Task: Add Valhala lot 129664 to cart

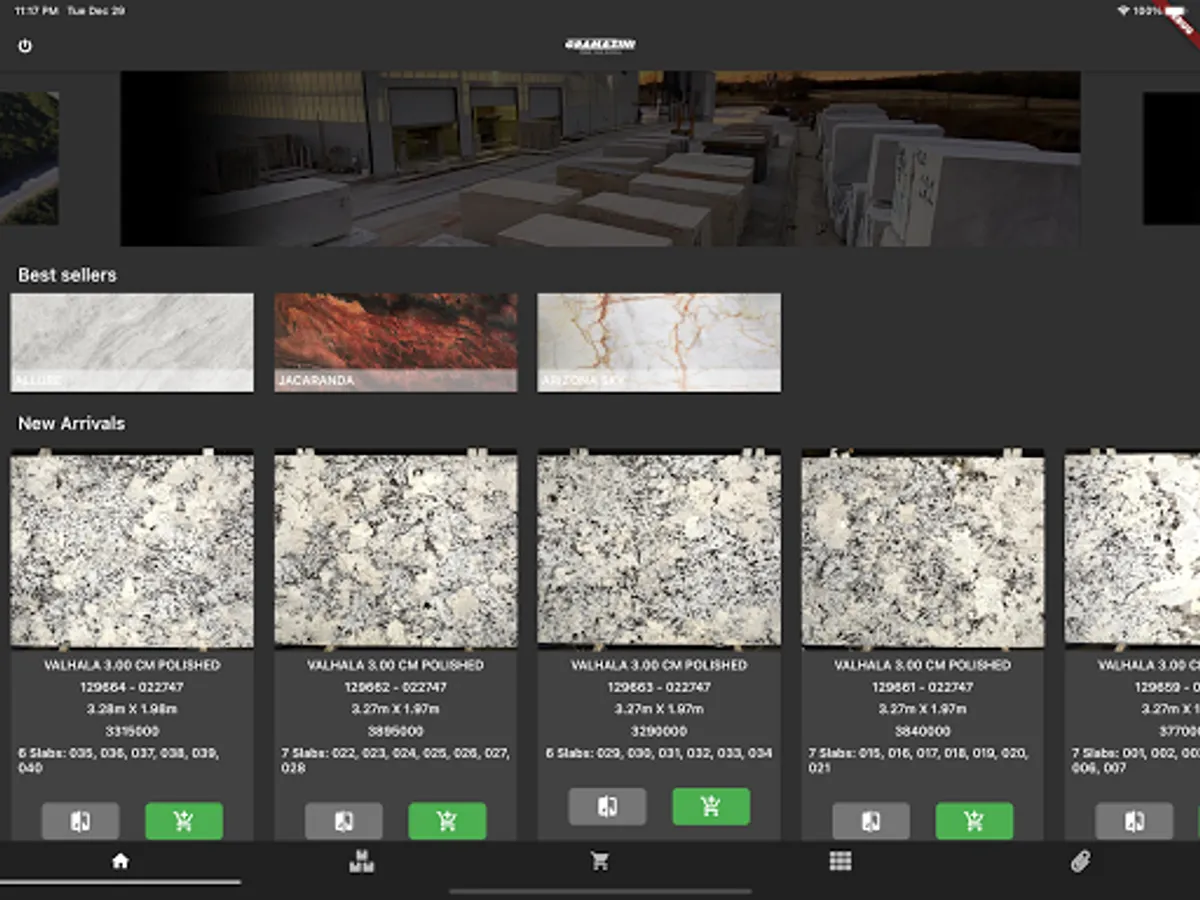Action: click(x=184, y=821)
